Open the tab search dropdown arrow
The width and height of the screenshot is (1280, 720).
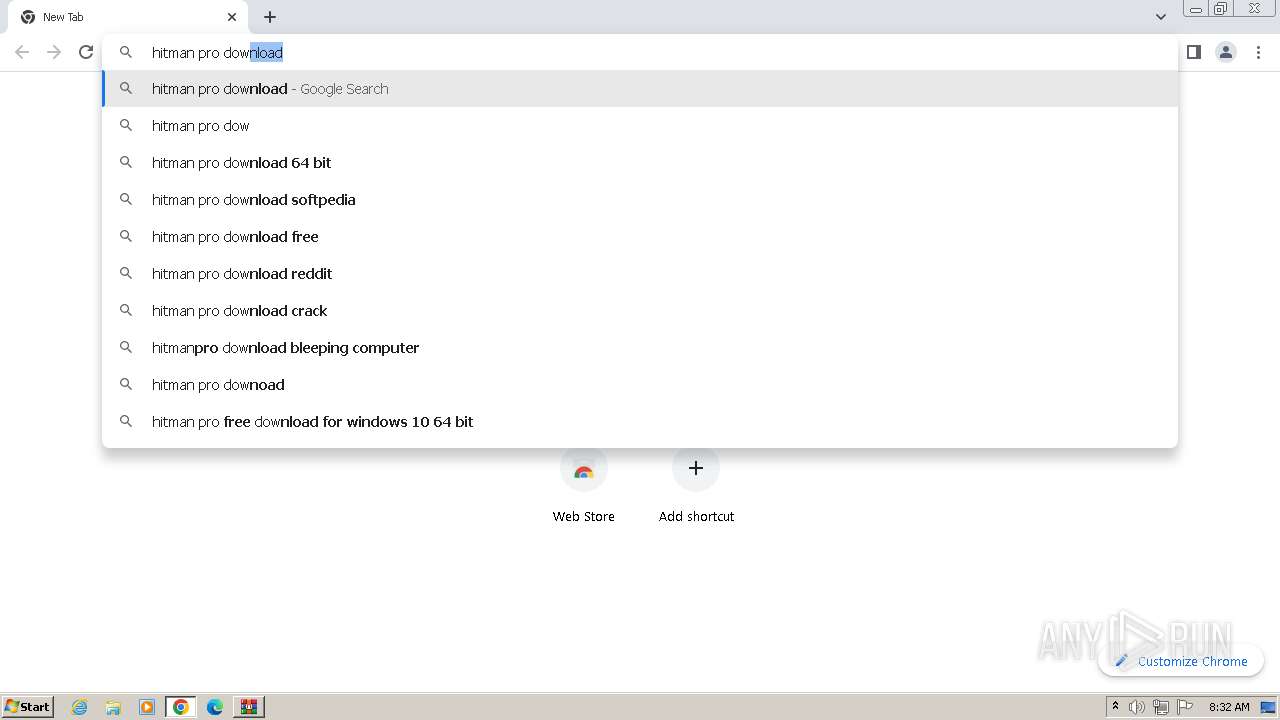1160,17
